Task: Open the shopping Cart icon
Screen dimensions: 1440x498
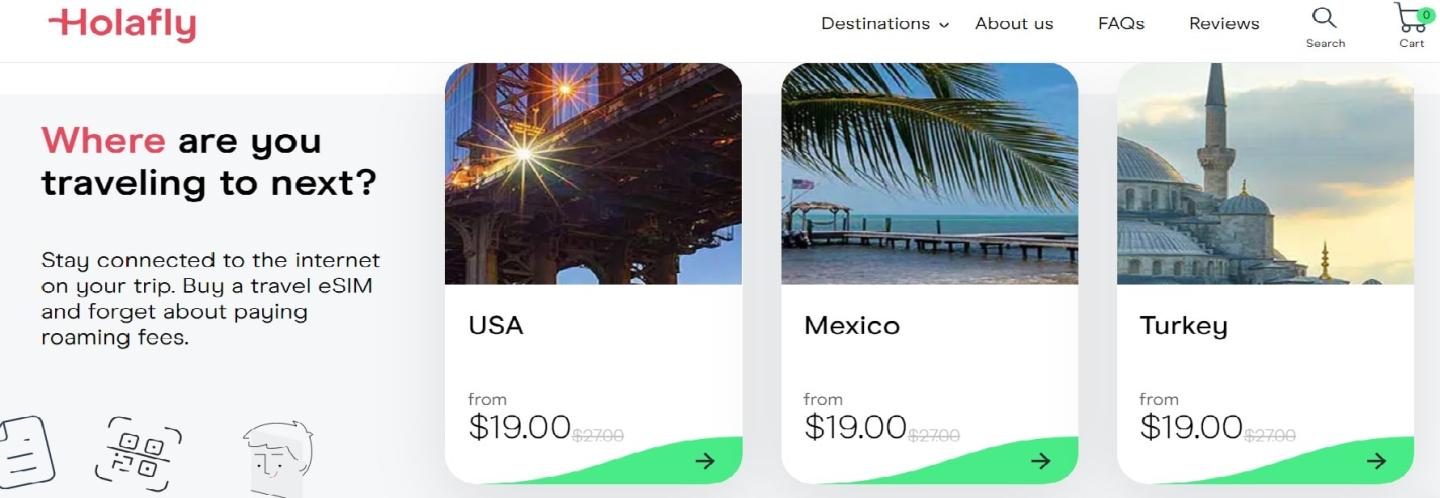Action: 1410,18
